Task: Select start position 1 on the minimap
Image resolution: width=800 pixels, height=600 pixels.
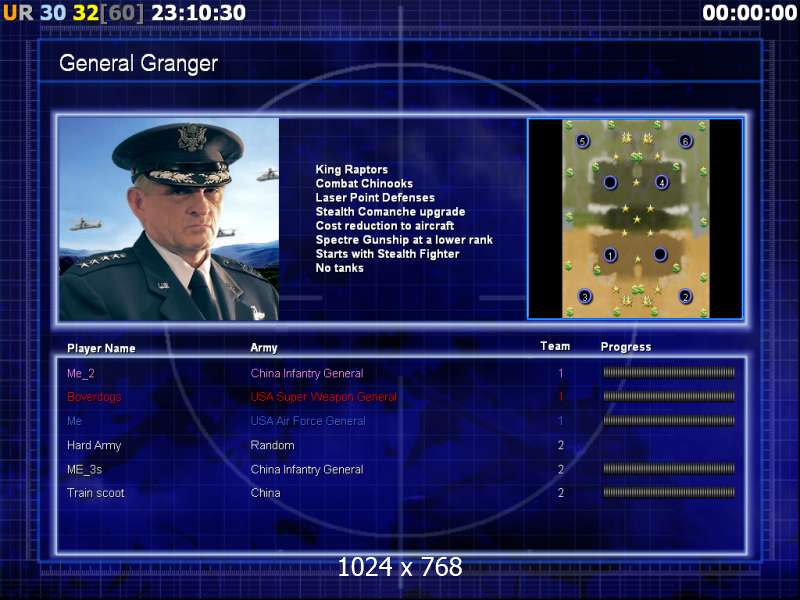Action: point(610,255)
